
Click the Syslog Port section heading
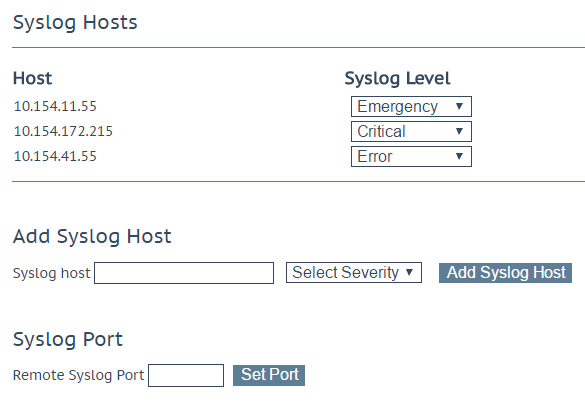68,340
